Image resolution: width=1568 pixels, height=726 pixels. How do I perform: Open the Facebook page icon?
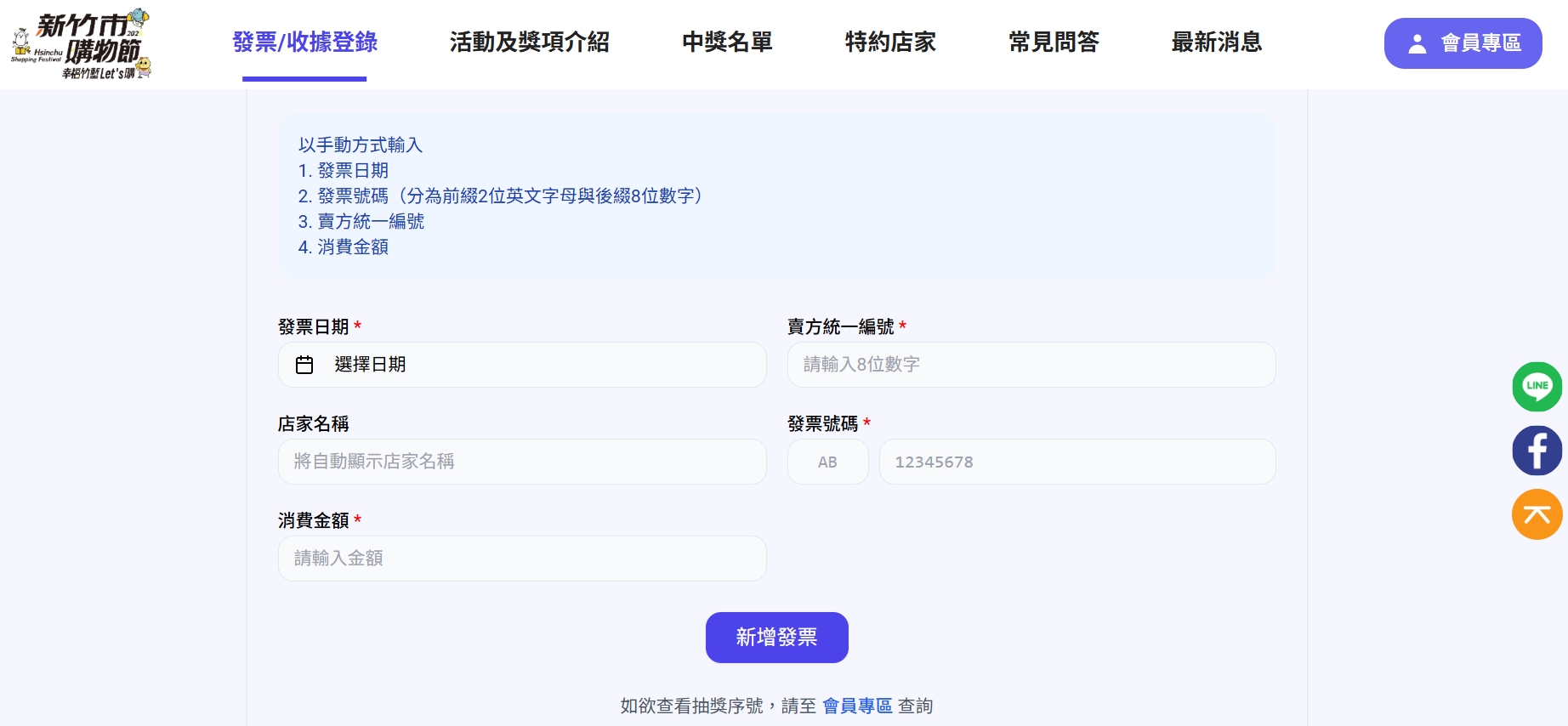[1537, 451]
